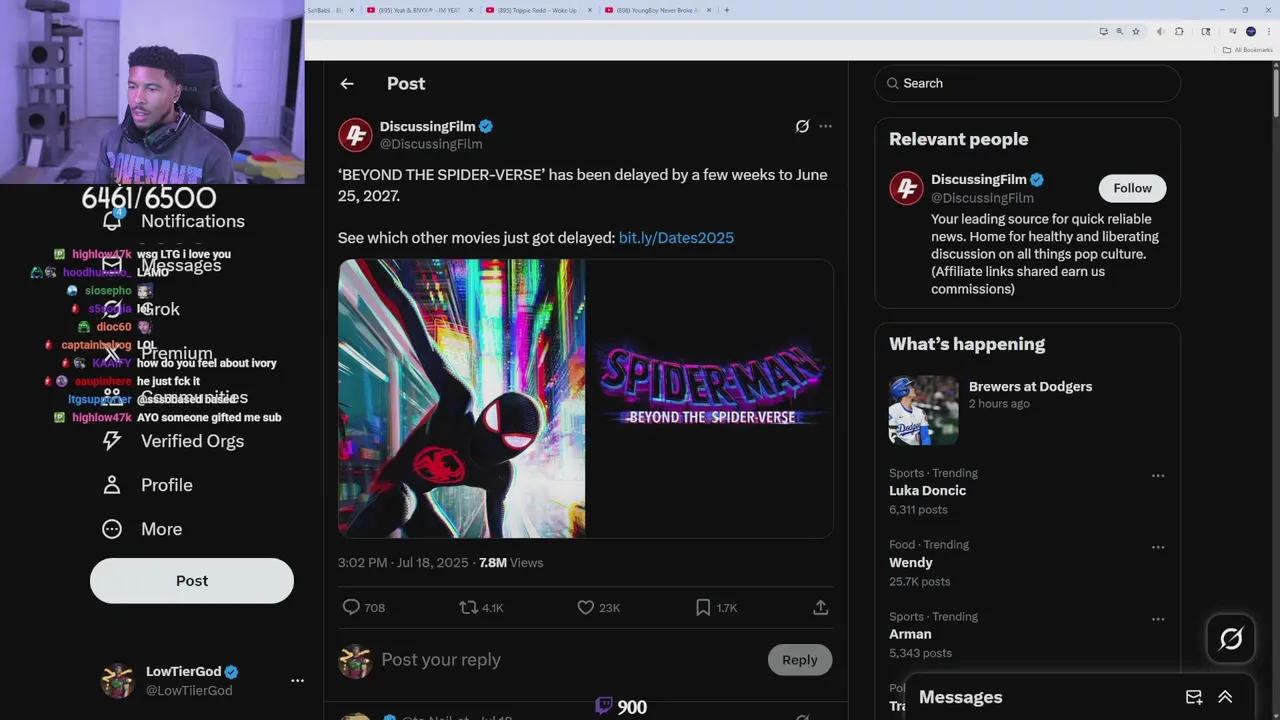
Task: Open the More menu in sidebar
Action: (x=142, y=529)
